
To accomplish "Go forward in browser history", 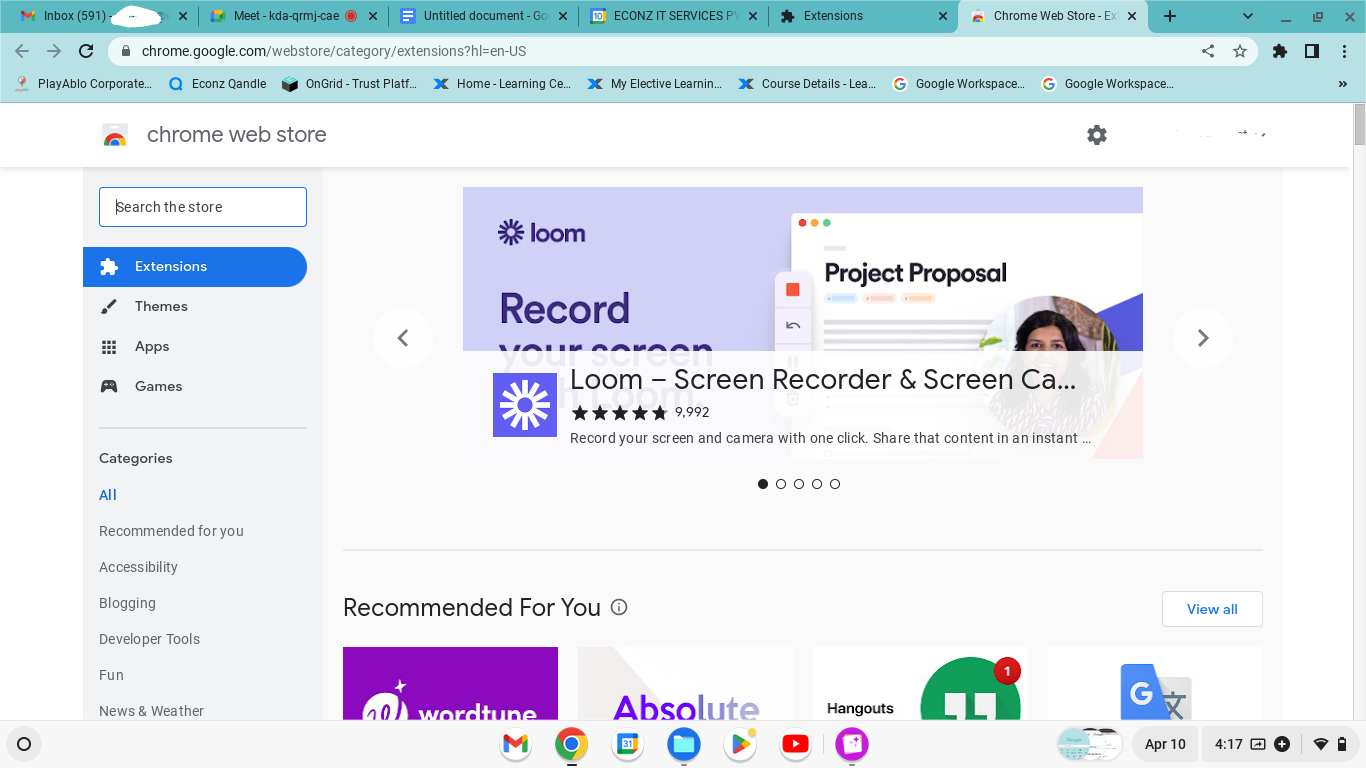I will pyautogui.click(x=54, y=51).
